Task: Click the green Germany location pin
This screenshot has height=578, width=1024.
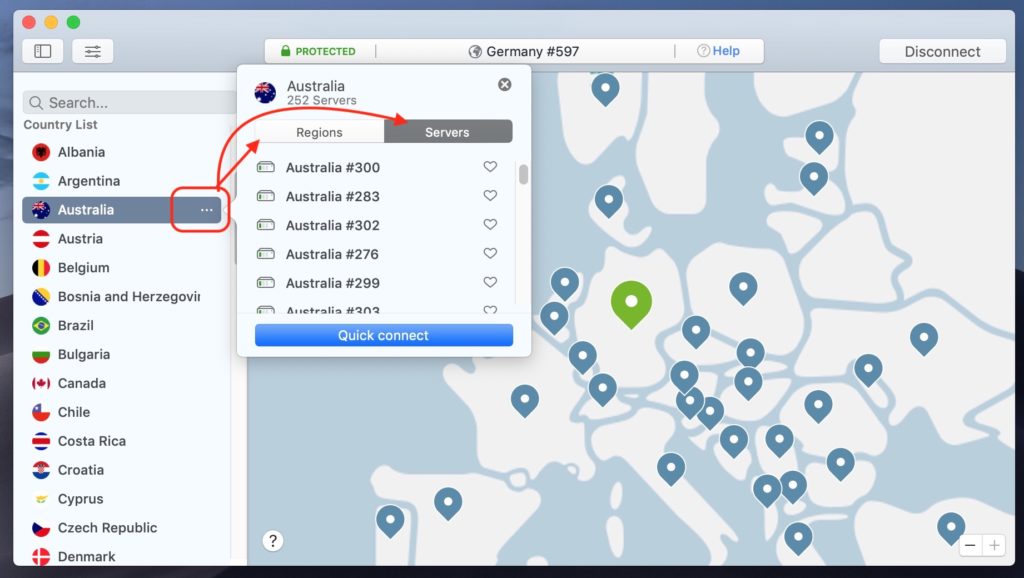Action: coord(631,304)
